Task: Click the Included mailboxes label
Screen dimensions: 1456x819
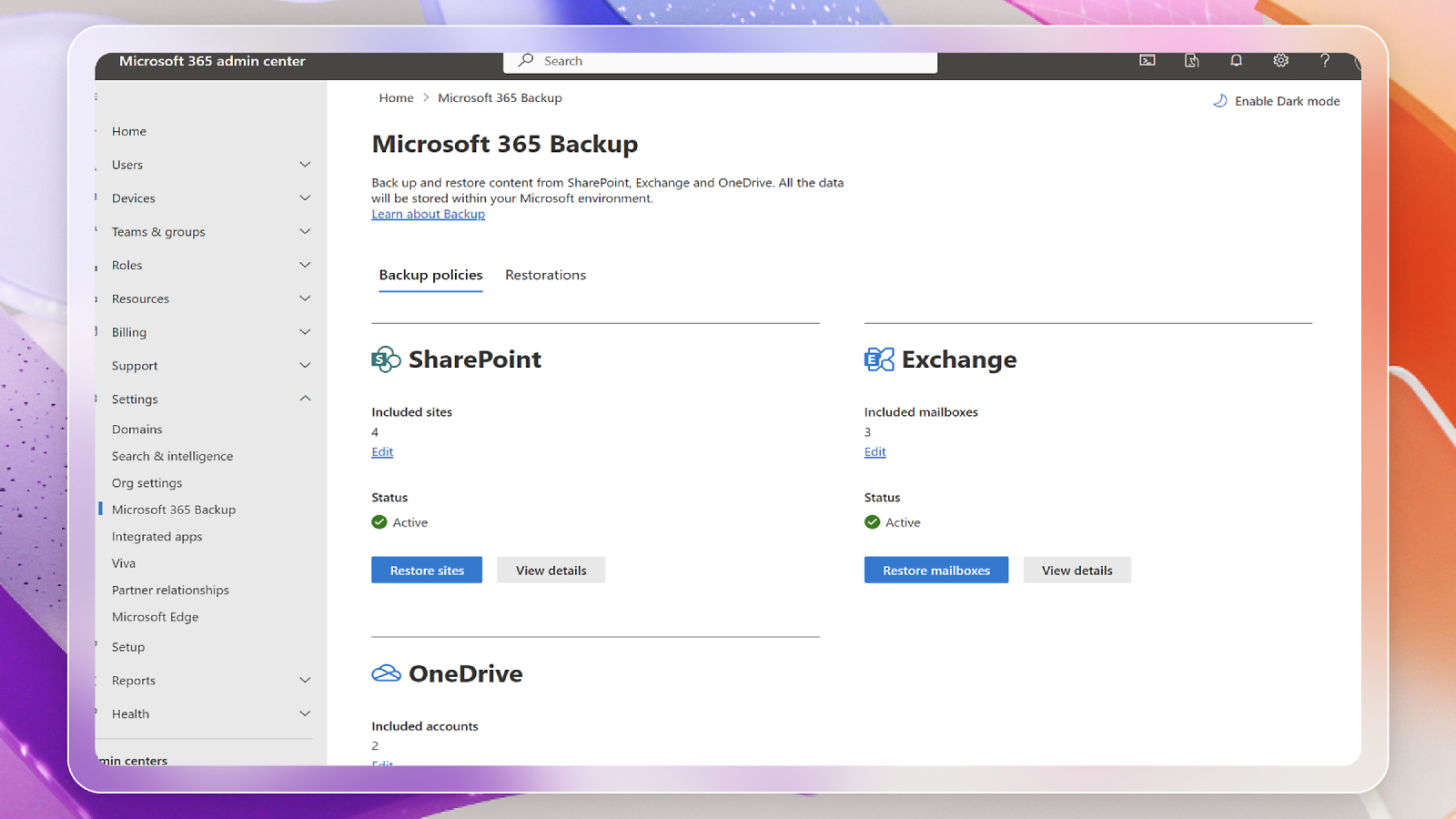Action: click(921, 412)
